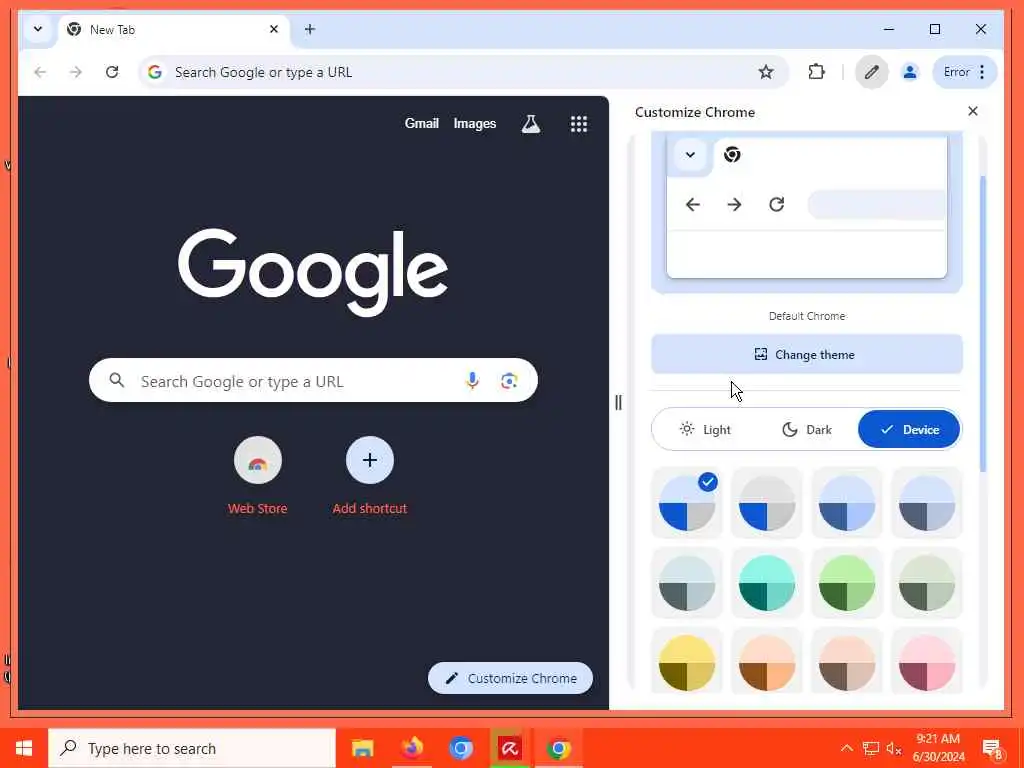Close the New Tab tab
Screen dimensions: 1024x768
point(274,29)
